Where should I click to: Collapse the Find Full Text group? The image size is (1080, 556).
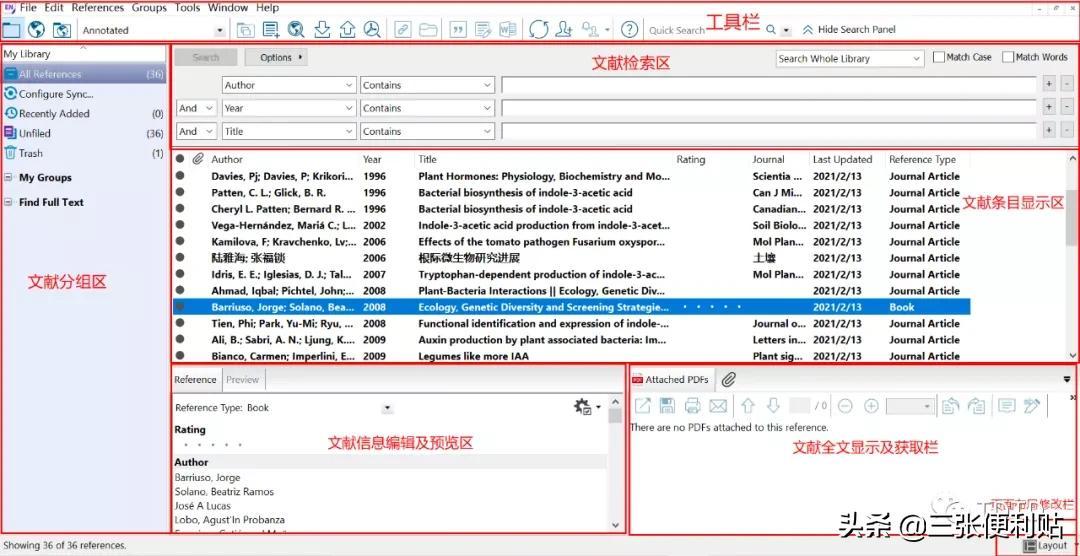pyautogui.click(x=8, y=202)
